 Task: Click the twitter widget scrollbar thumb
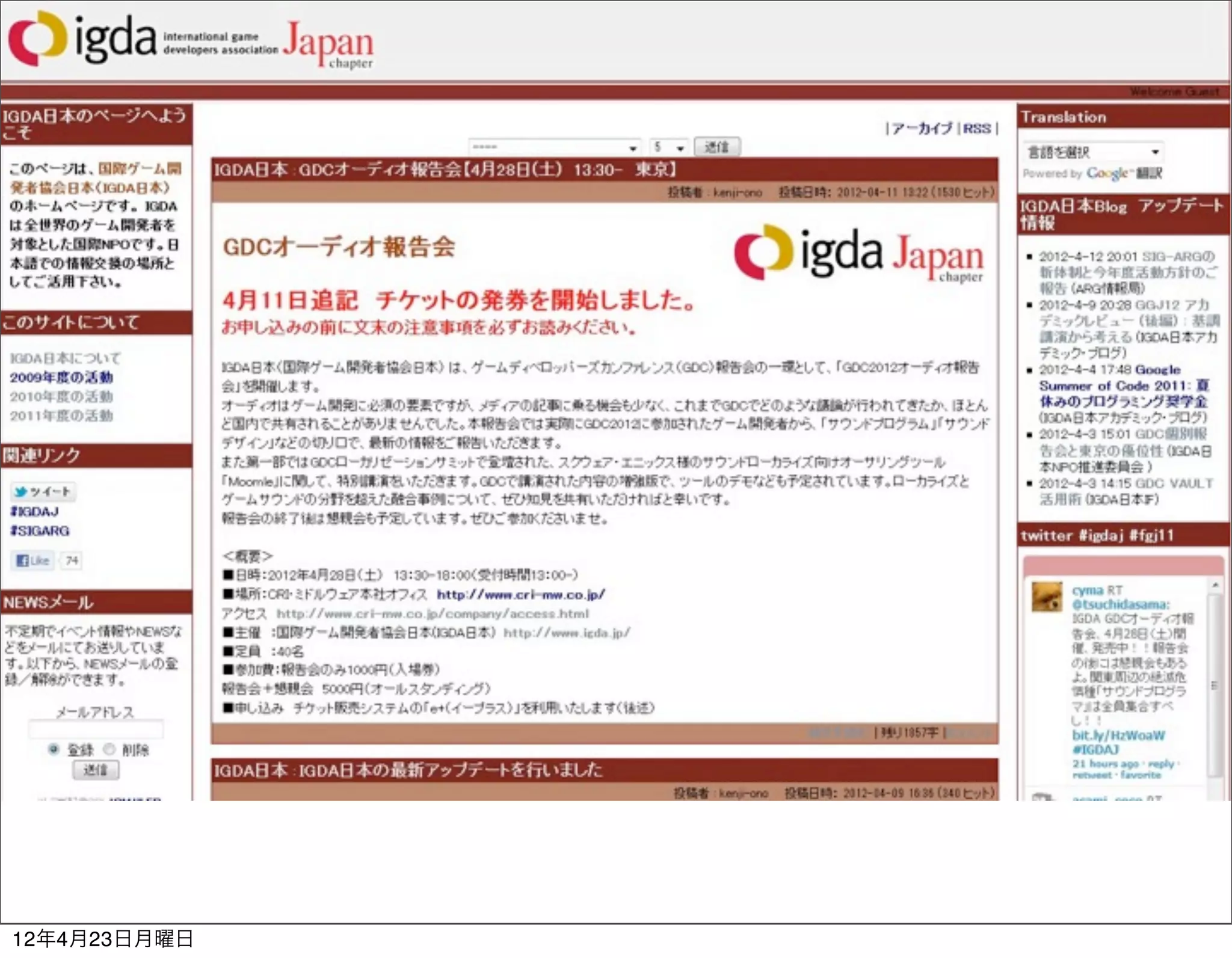tap(1215, 686)
